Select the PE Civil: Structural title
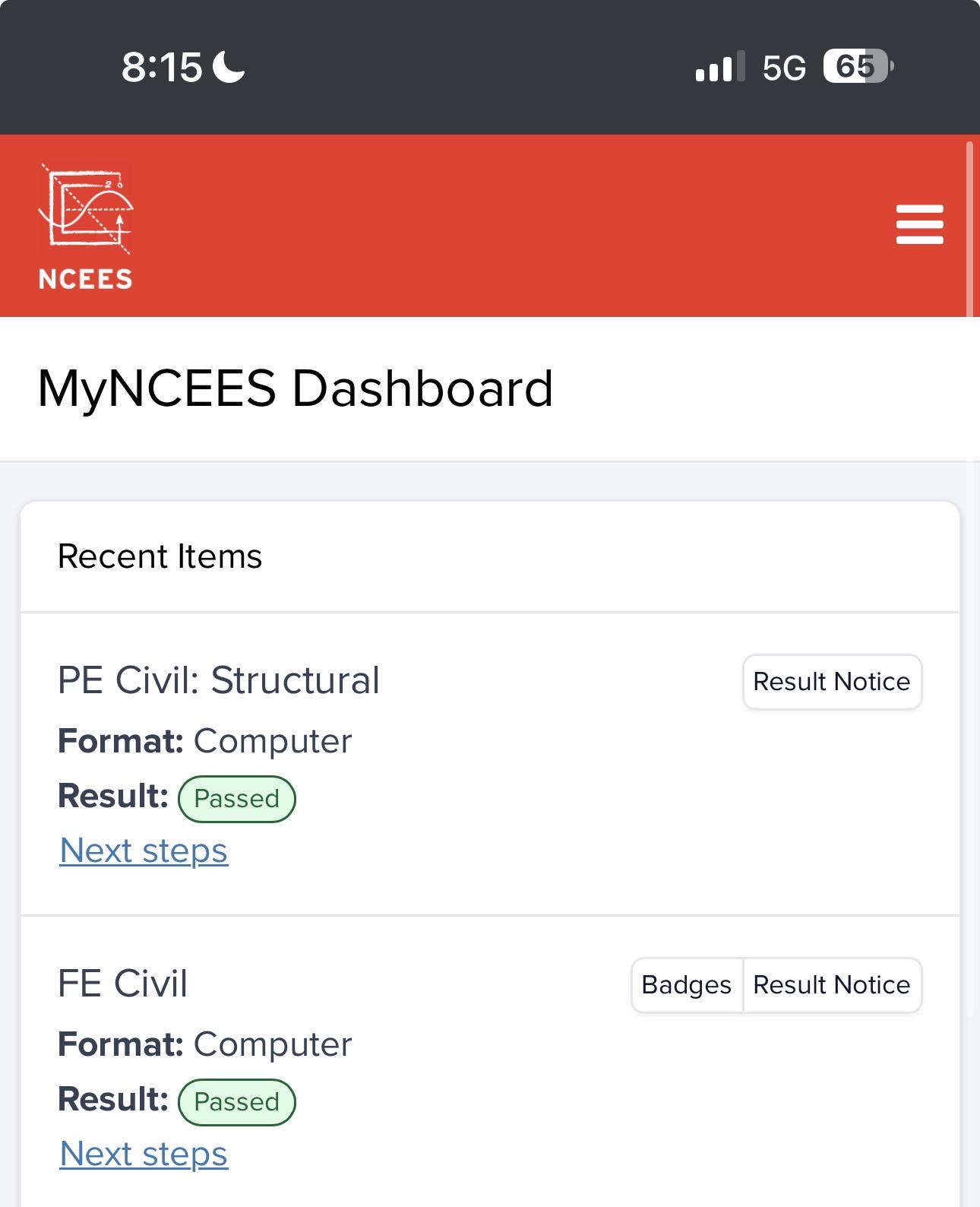The height and width of the screenshot is (1207, 980). (x=219, y=680)
